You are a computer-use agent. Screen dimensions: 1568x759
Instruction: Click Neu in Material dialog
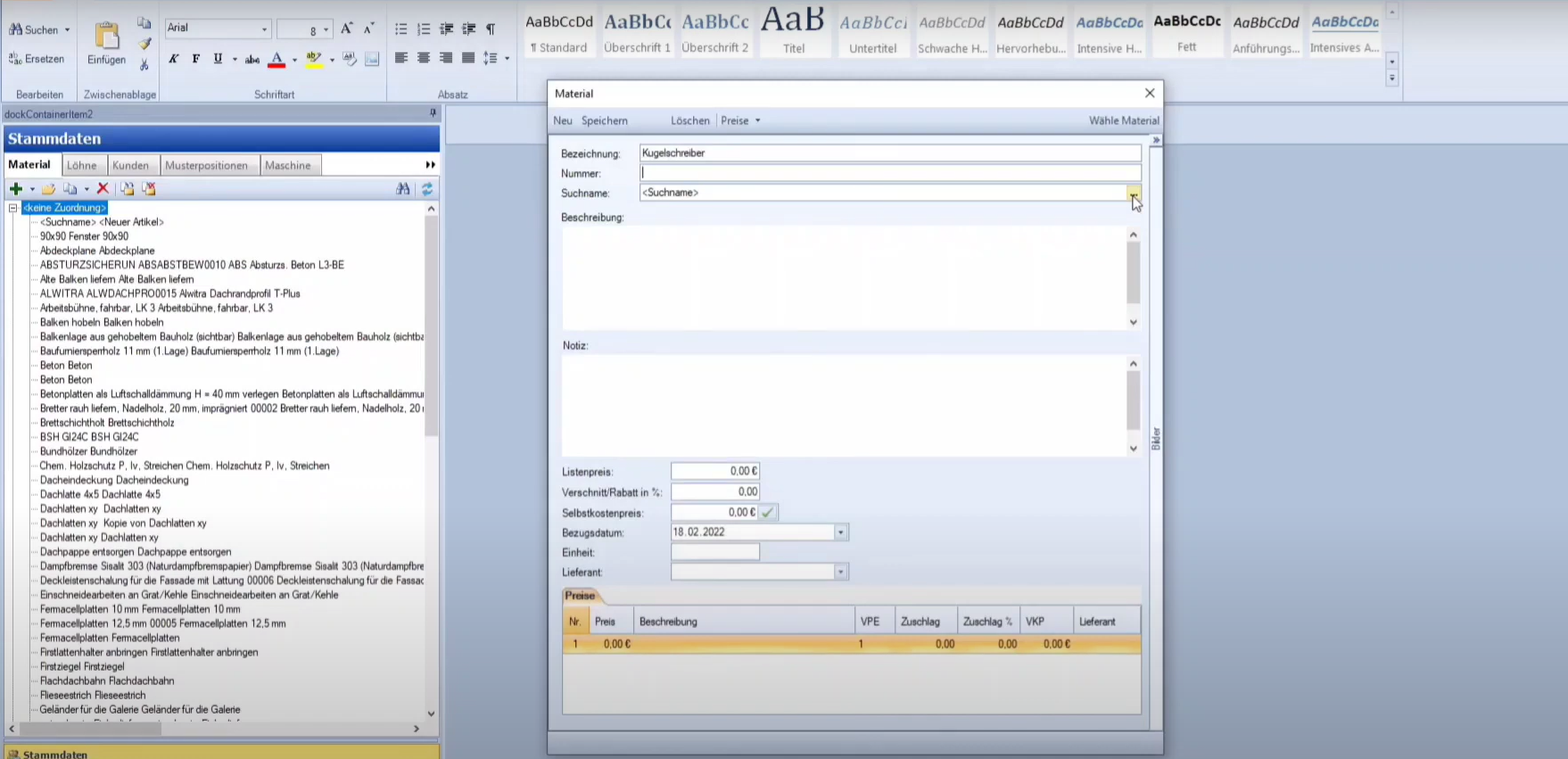pyautogui.click(x=563, y=120)
